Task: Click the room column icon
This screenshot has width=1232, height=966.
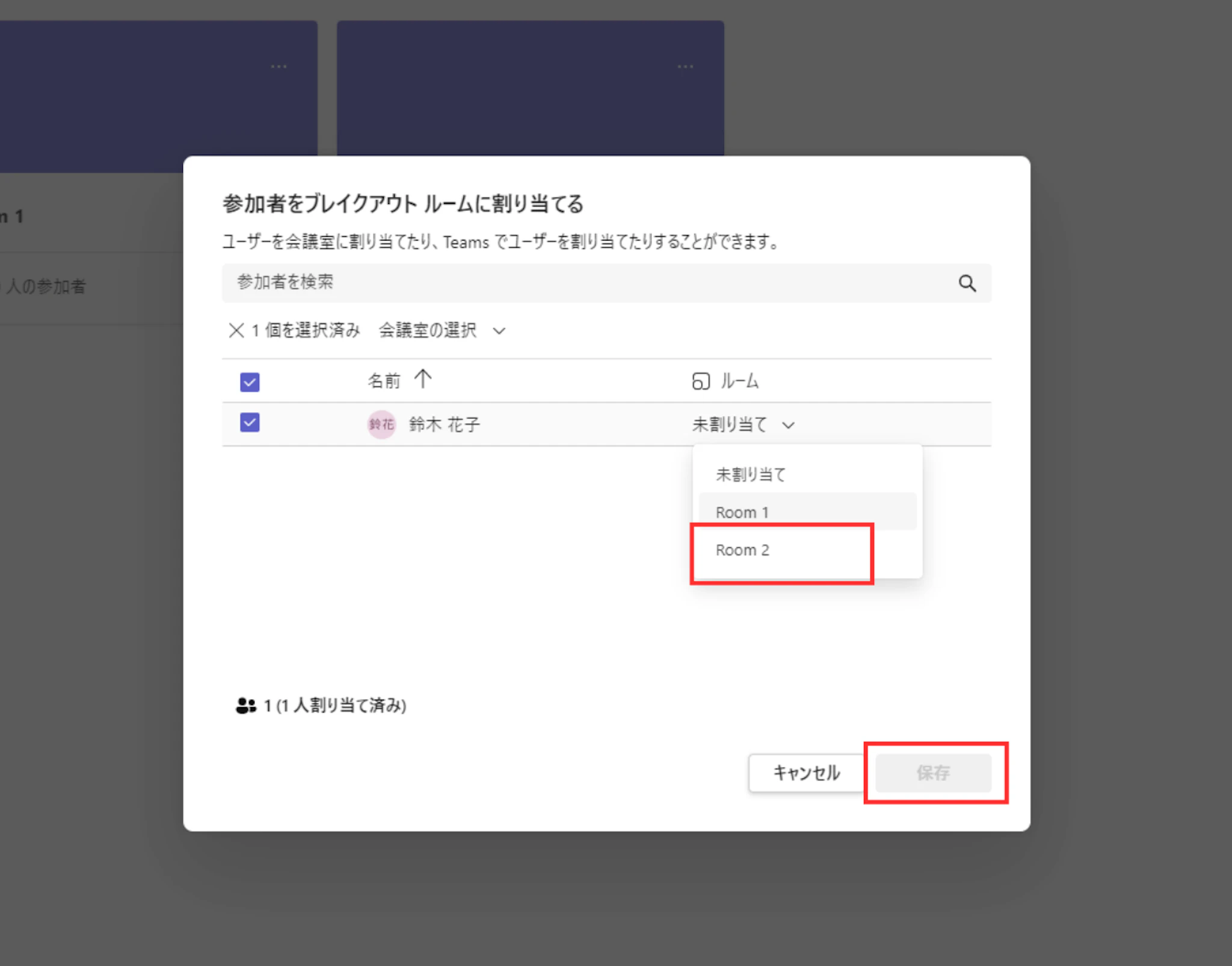Action: tap(700, 381)
